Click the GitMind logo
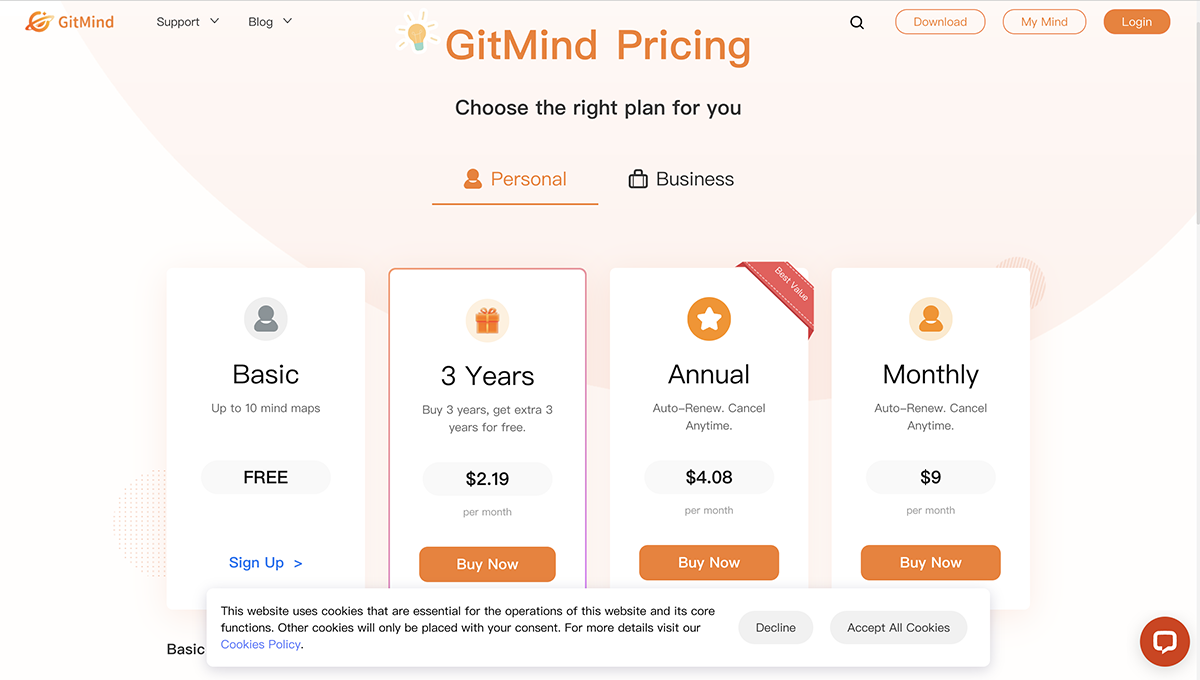 pyautogui.click(x=68, y=21)
